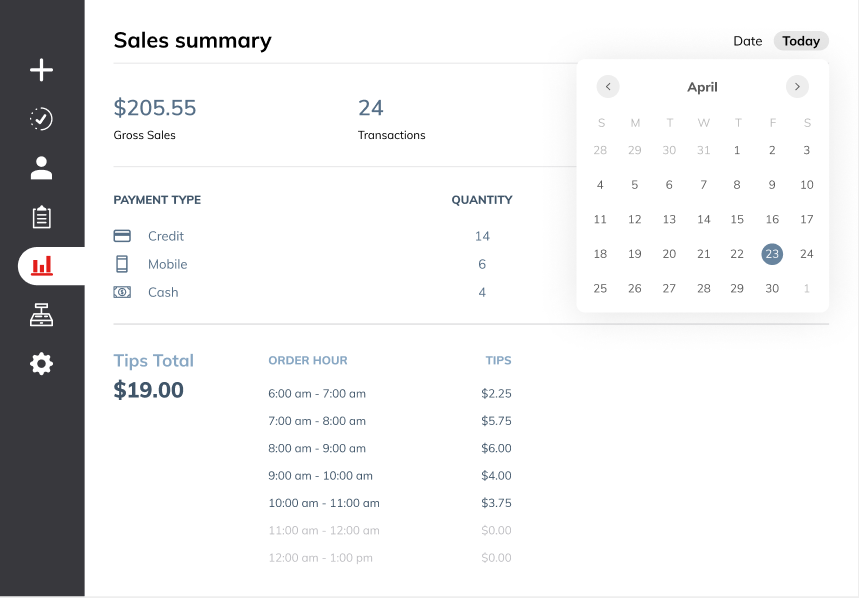The height and width of the screenshot is (598, 859).
Task: Click the Date label next to Today
Action: point(748,41)
